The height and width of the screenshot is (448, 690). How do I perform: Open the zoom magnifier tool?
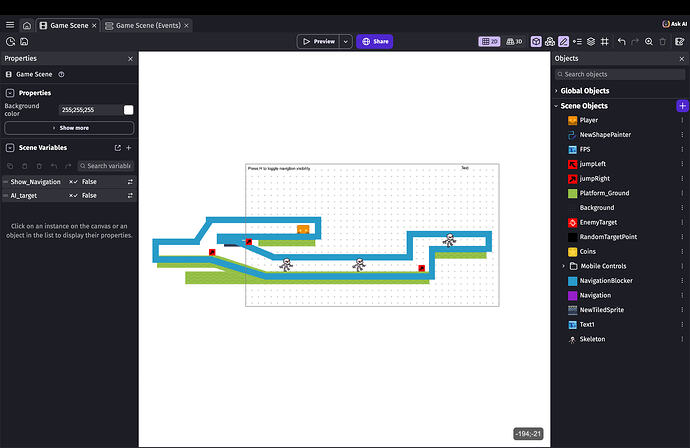[649, 41]
